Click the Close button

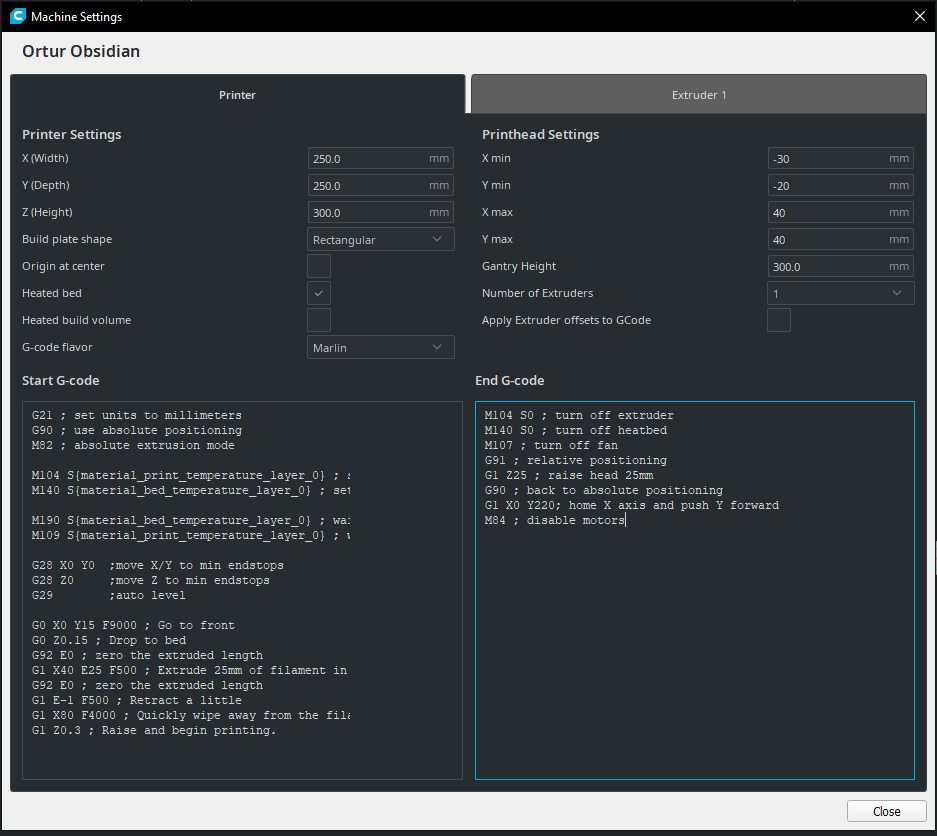(886, 811)
